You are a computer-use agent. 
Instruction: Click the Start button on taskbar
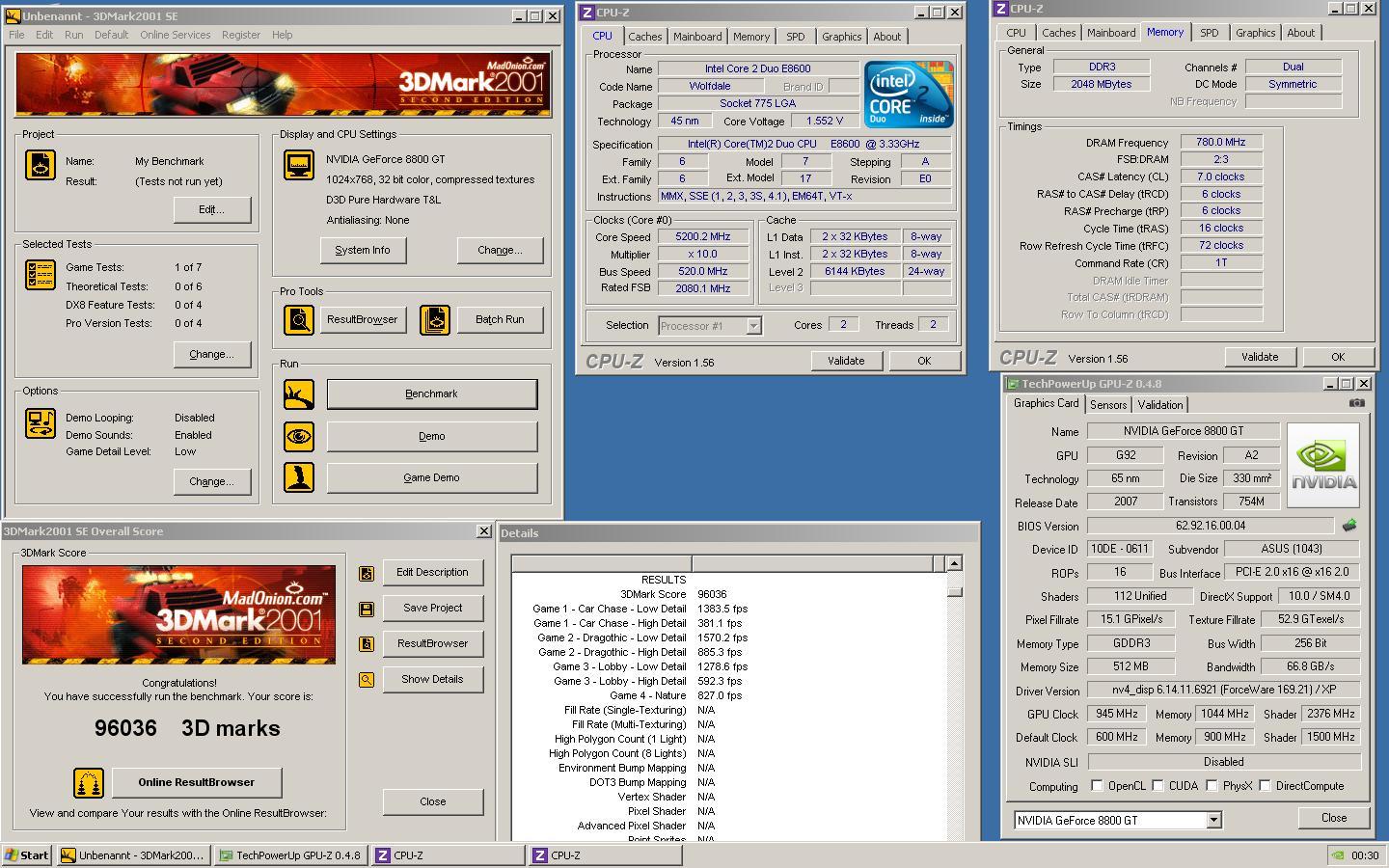[x=27, y=854]
